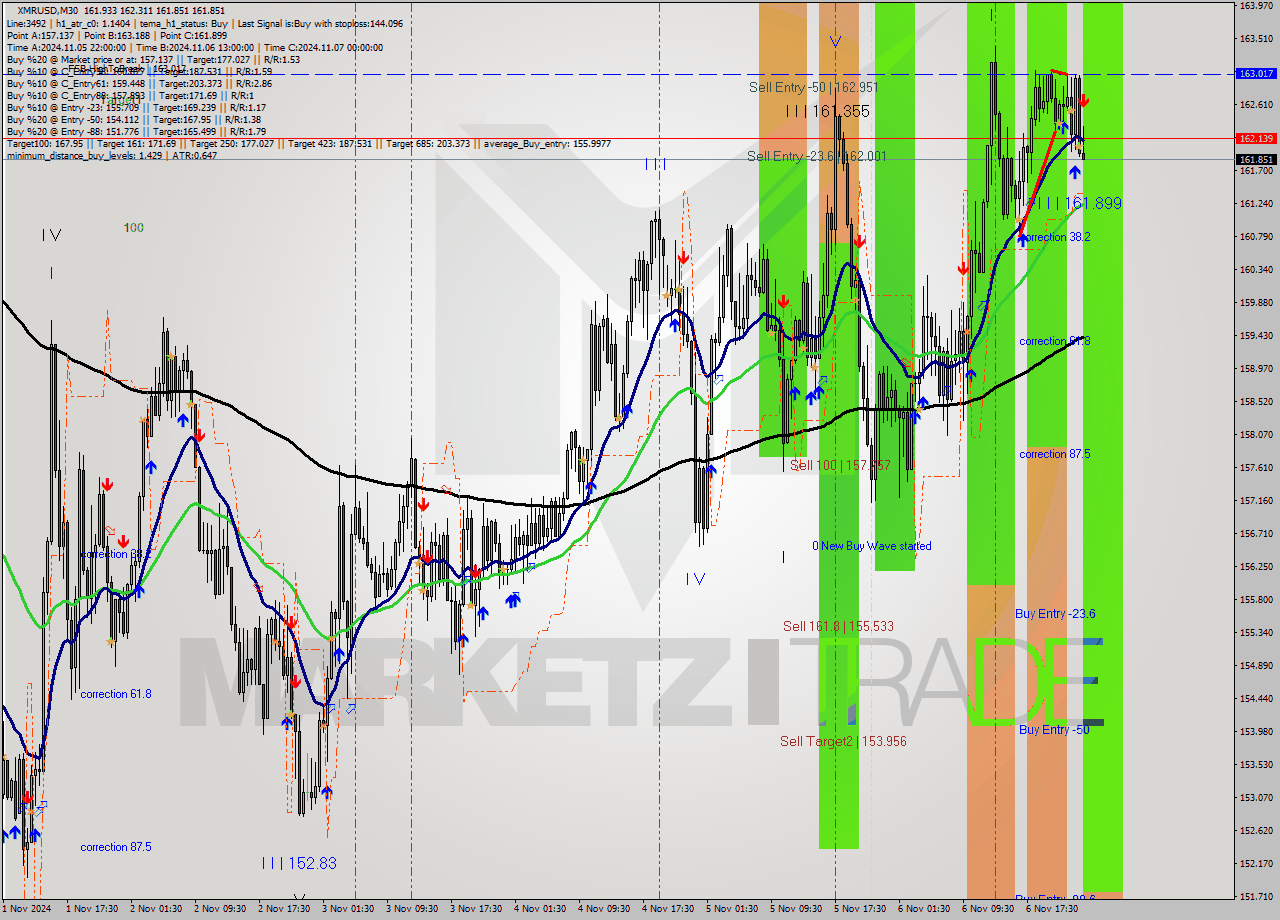The width and height of the screenshot is (1280, 920).
Task: Click the '3 Nov 17:30' time axis label
Action: [x=475, y=909]
